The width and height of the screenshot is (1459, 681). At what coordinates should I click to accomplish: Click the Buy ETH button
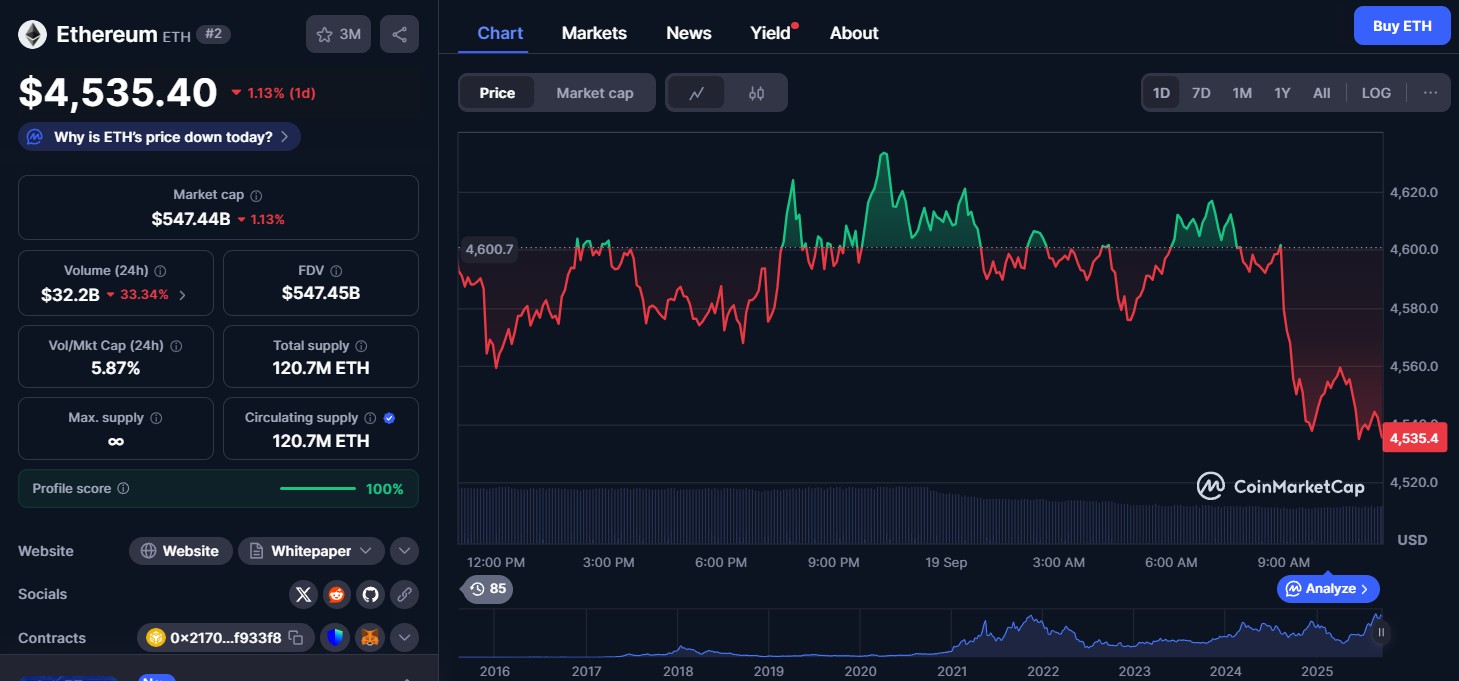click(x=1401, y=26)
